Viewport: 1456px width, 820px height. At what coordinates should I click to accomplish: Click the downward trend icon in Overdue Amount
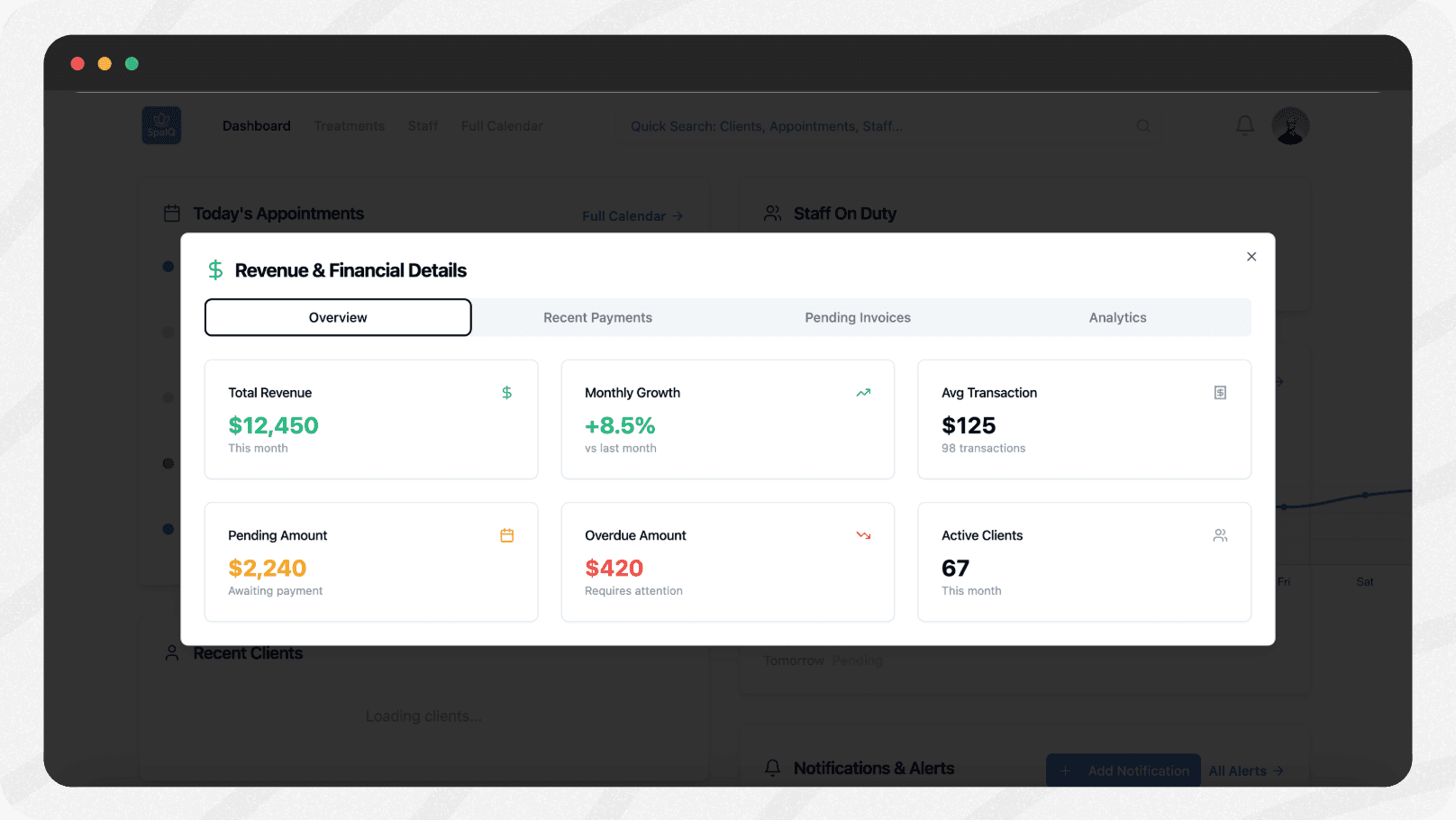[x=863, y=535]
